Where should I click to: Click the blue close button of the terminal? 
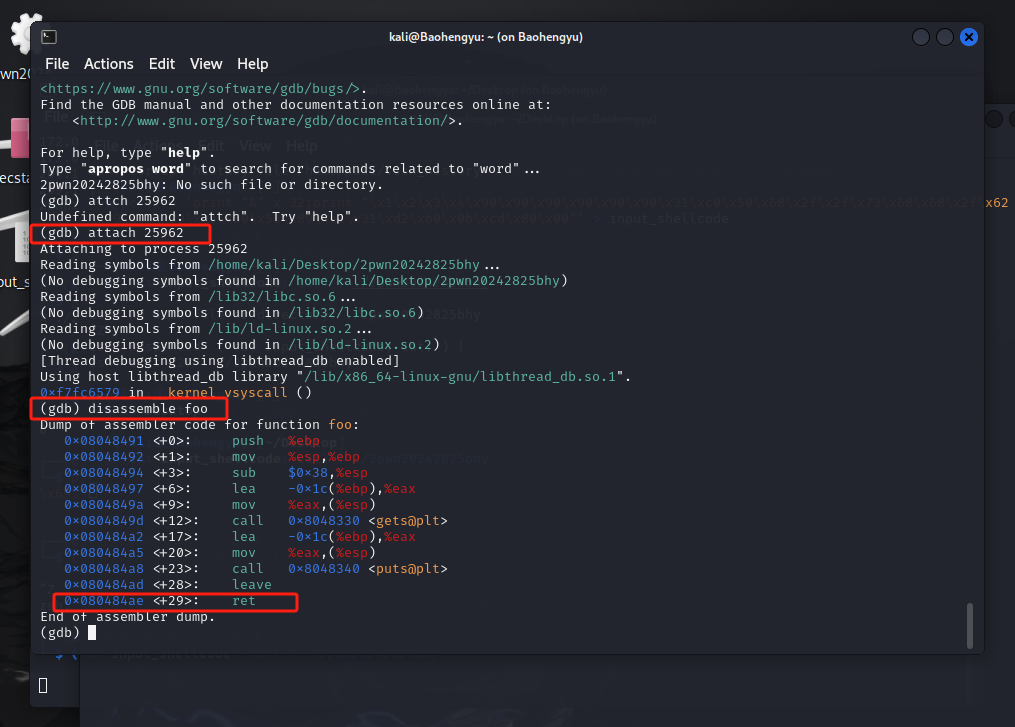[x=969, y=37]
